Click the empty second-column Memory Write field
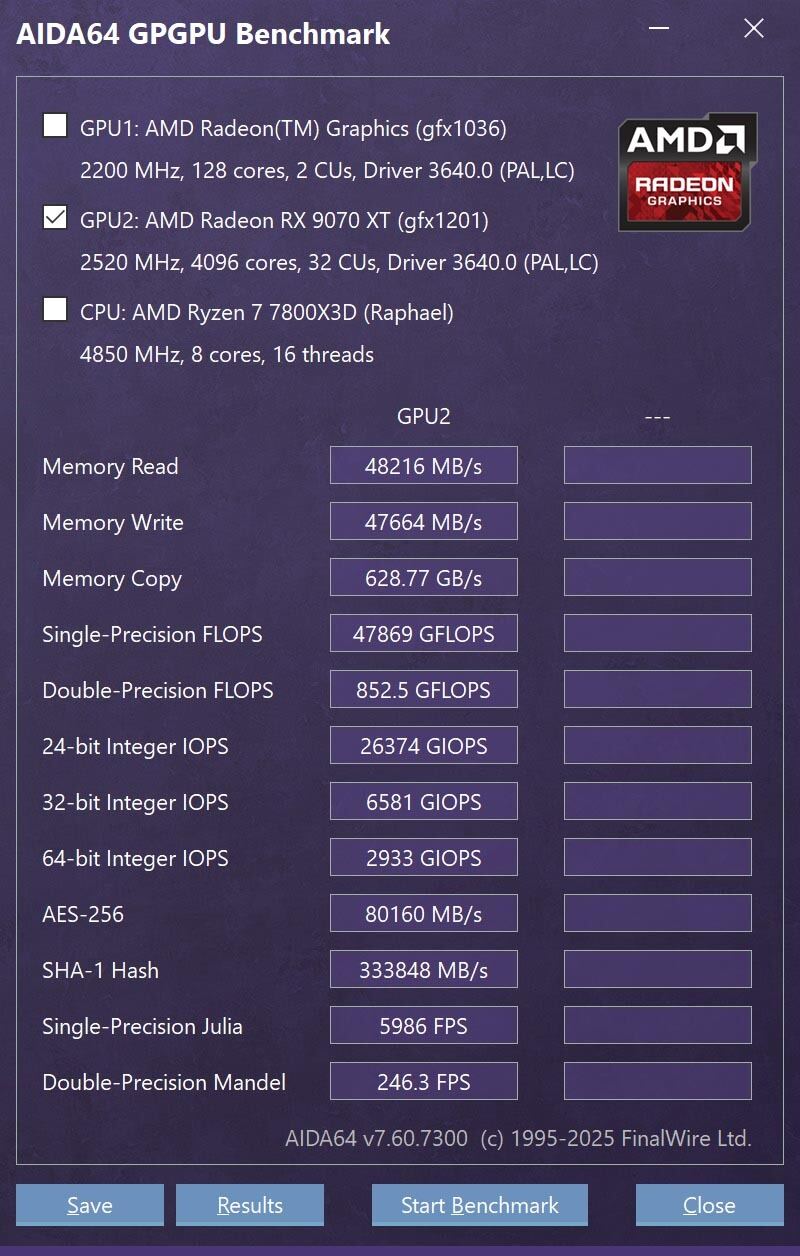Screen dimensions: 800x1256 pyautogui.click(x=658, y=522)
